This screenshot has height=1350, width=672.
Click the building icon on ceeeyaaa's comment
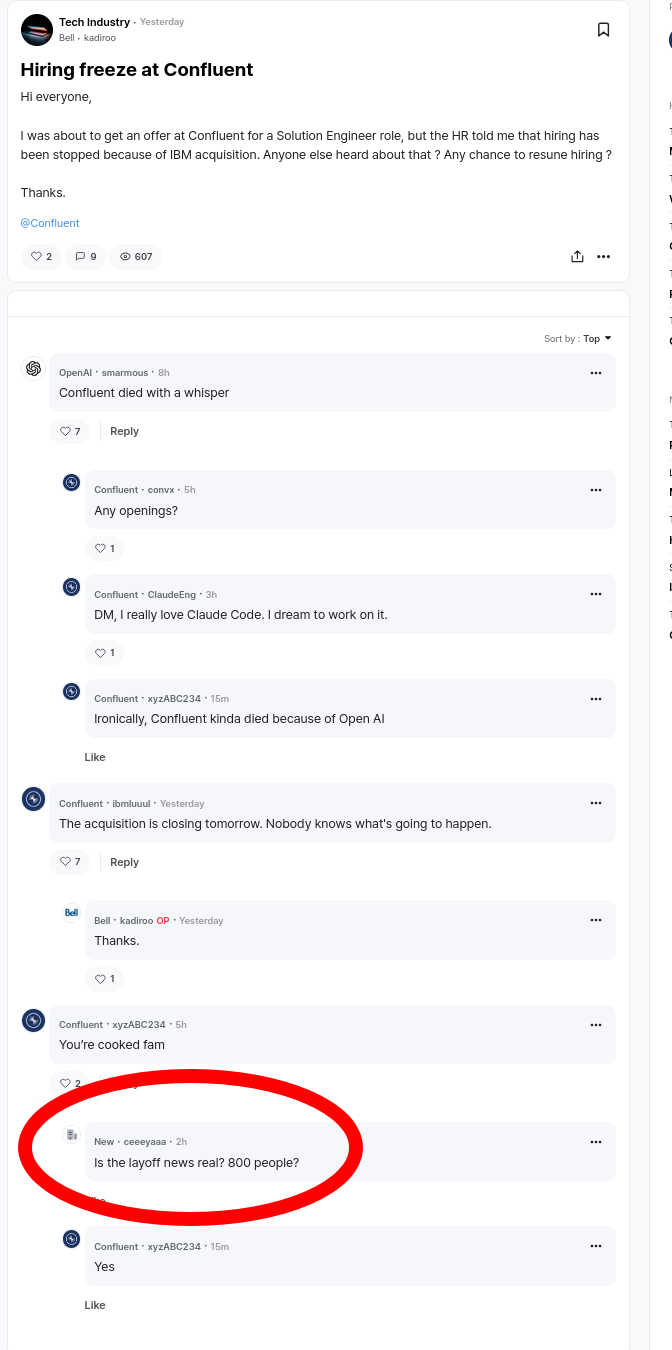click(x=71, y=1133)
